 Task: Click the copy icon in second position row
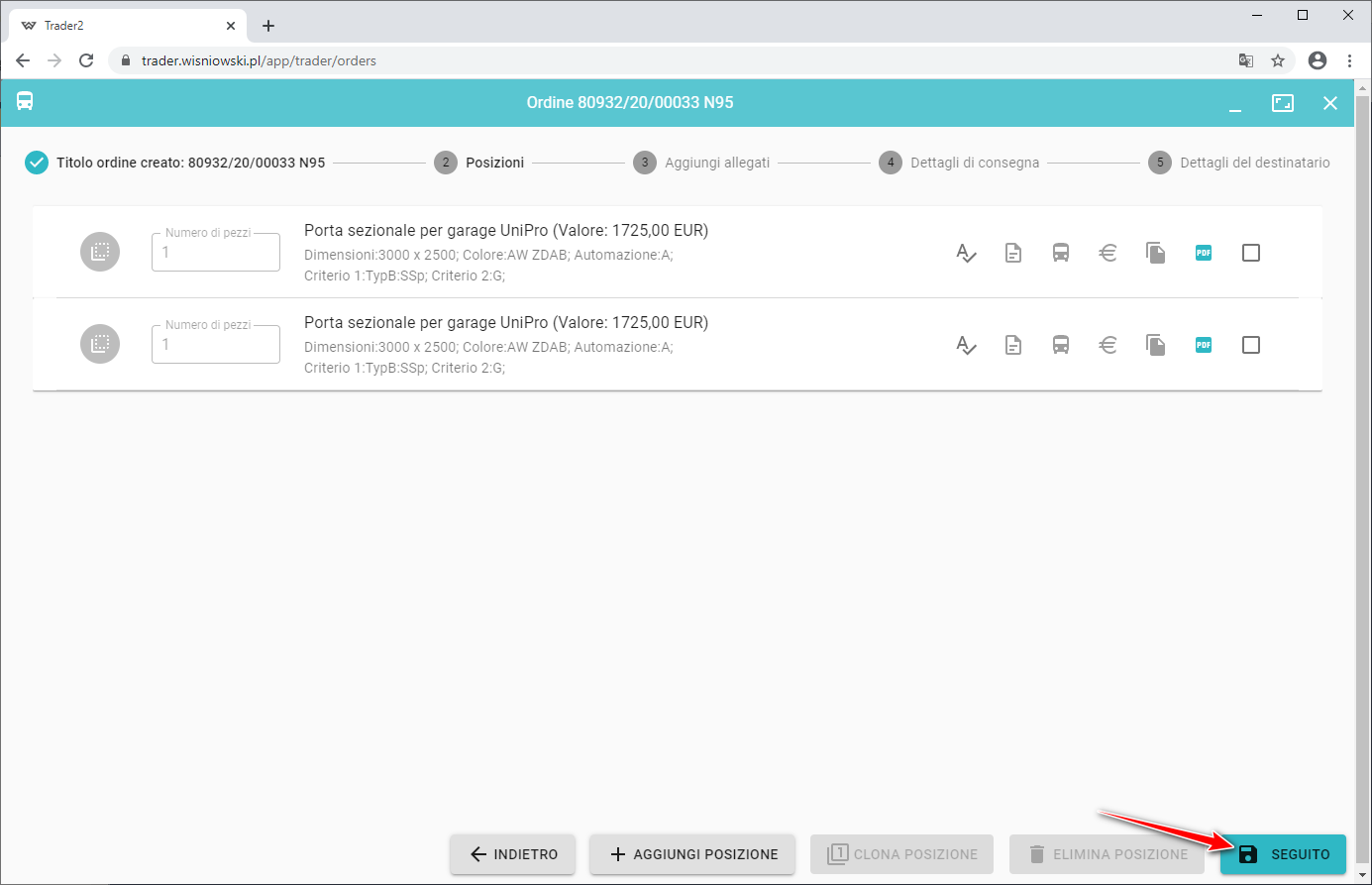1156,345
